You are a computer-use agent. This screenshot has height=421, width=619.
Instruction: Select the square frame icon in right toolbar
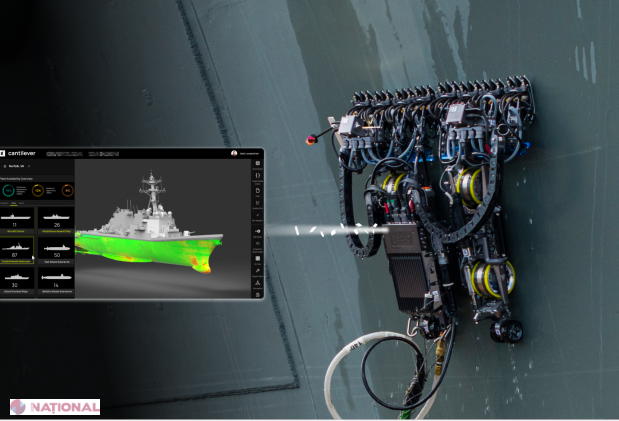[258, 256]
